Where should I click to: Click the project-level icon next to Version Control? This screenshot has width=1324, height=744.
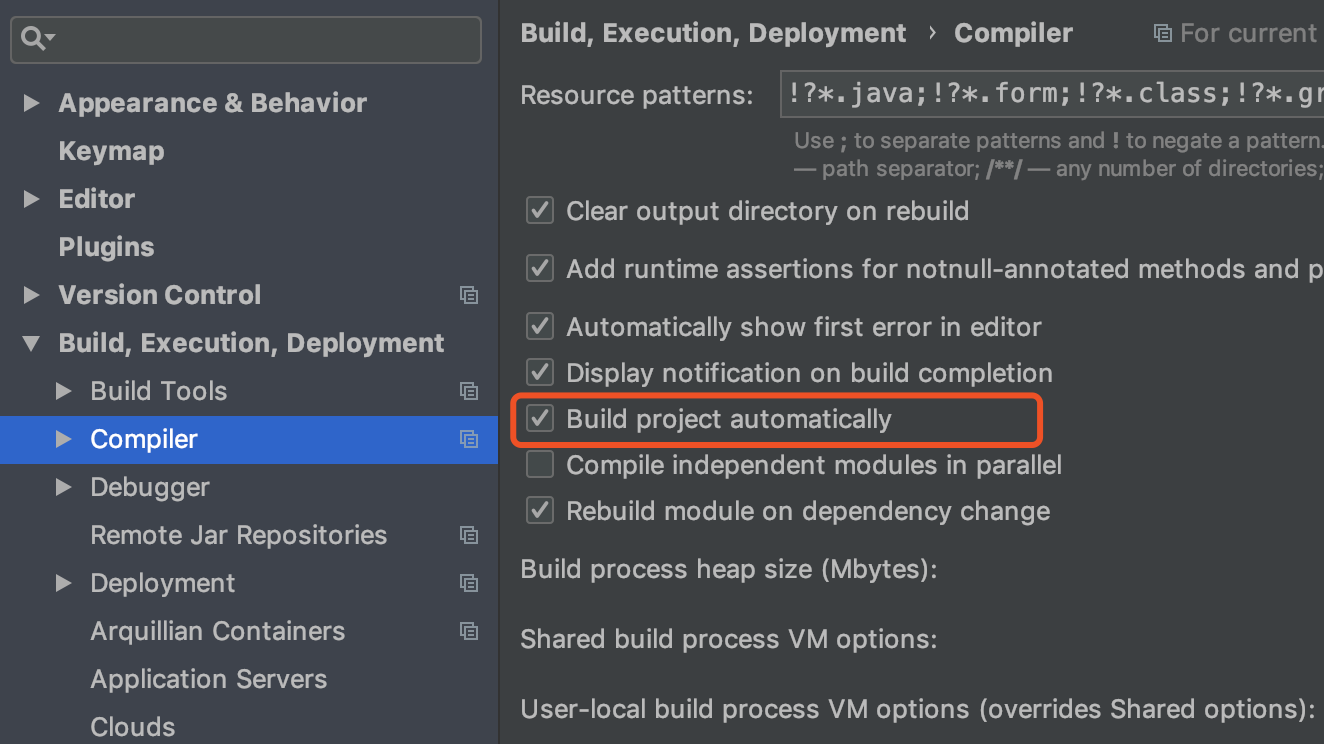pos(468,295)
